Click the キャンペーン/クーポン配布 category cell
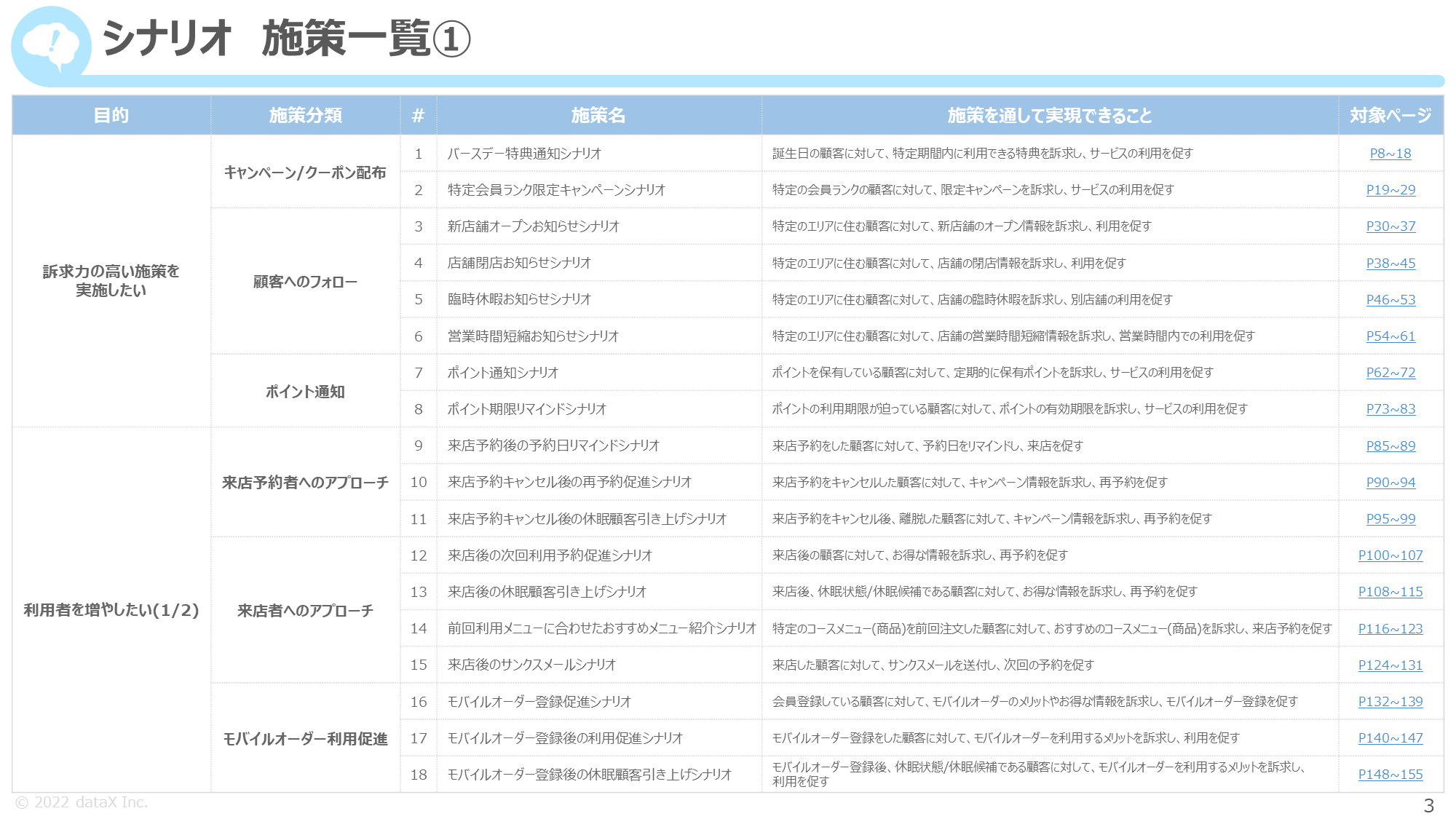 click(x=305, y=173)
